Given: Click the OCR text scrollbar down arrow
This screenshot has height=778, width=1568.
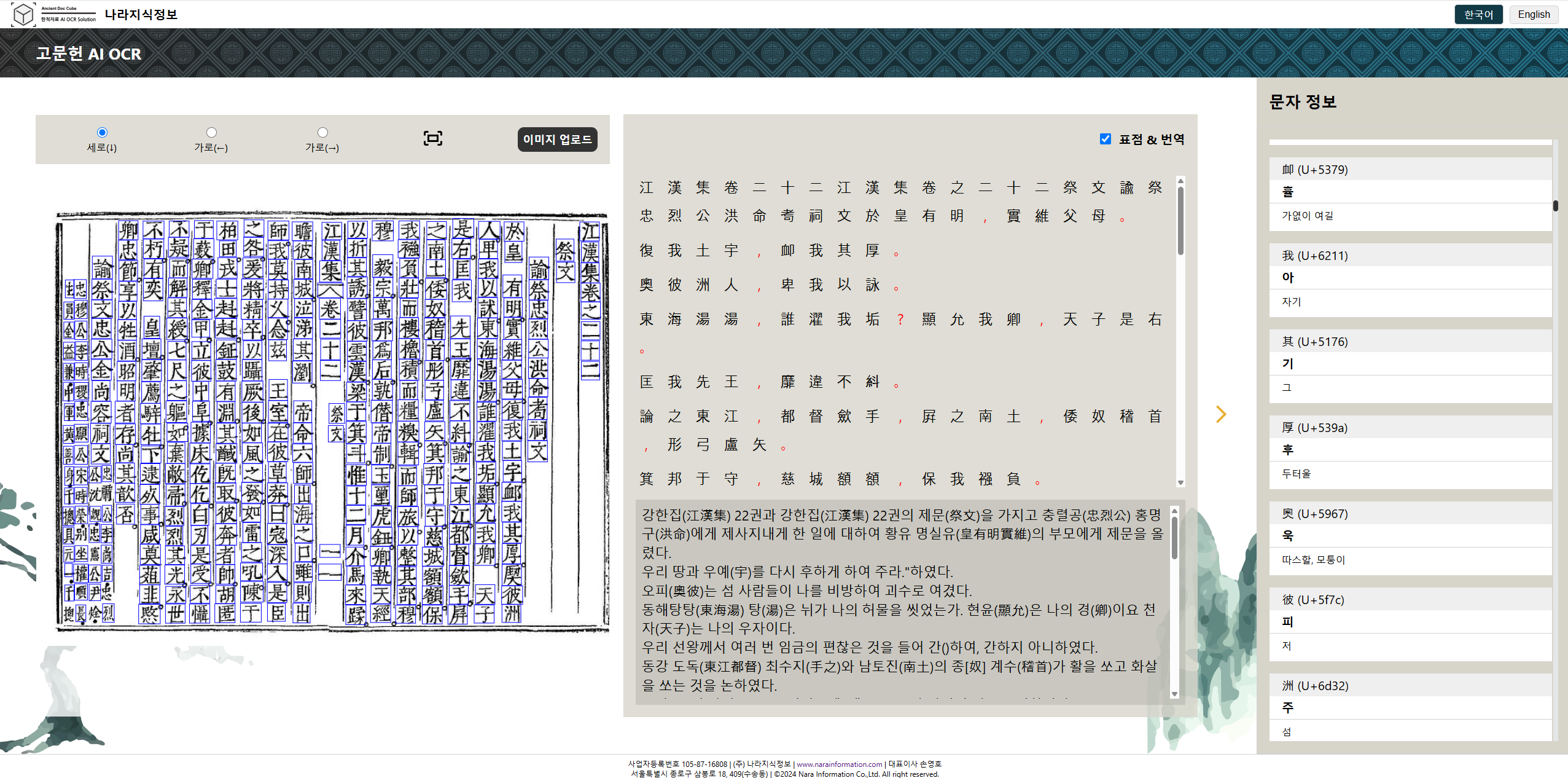Looking at the screenshot, I should [1180, 483].
